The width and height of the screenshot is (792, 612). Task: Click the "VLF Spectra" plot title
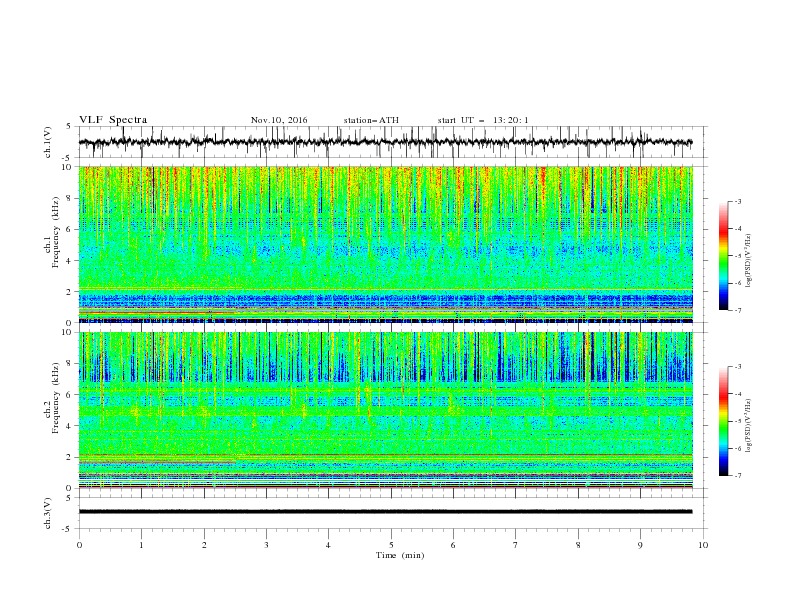pos(113,120)
